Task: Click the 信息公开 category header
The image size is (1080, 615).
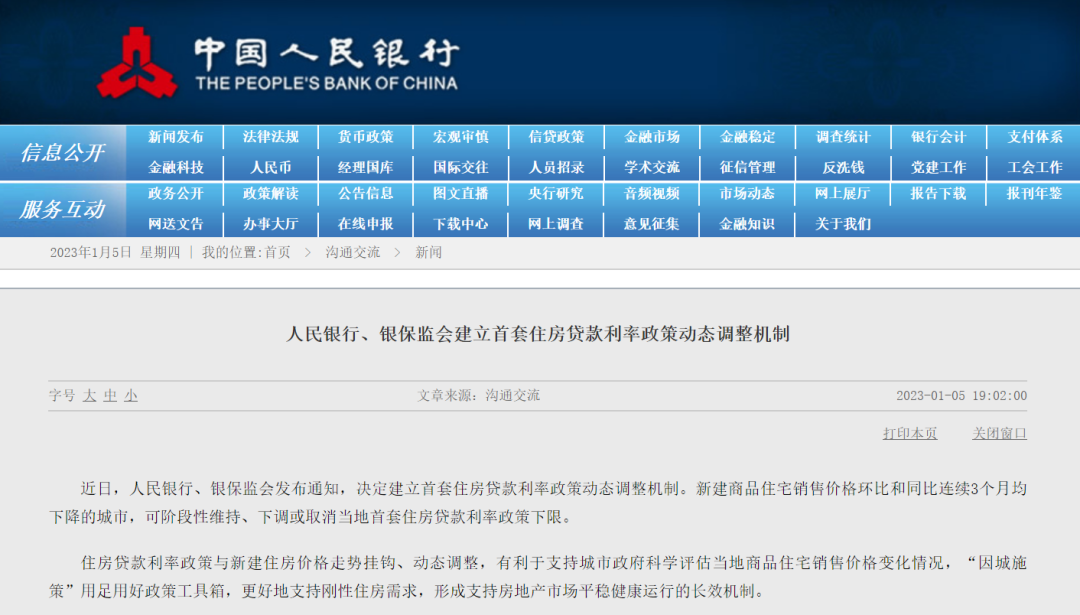Action: [x=63, y=153]
